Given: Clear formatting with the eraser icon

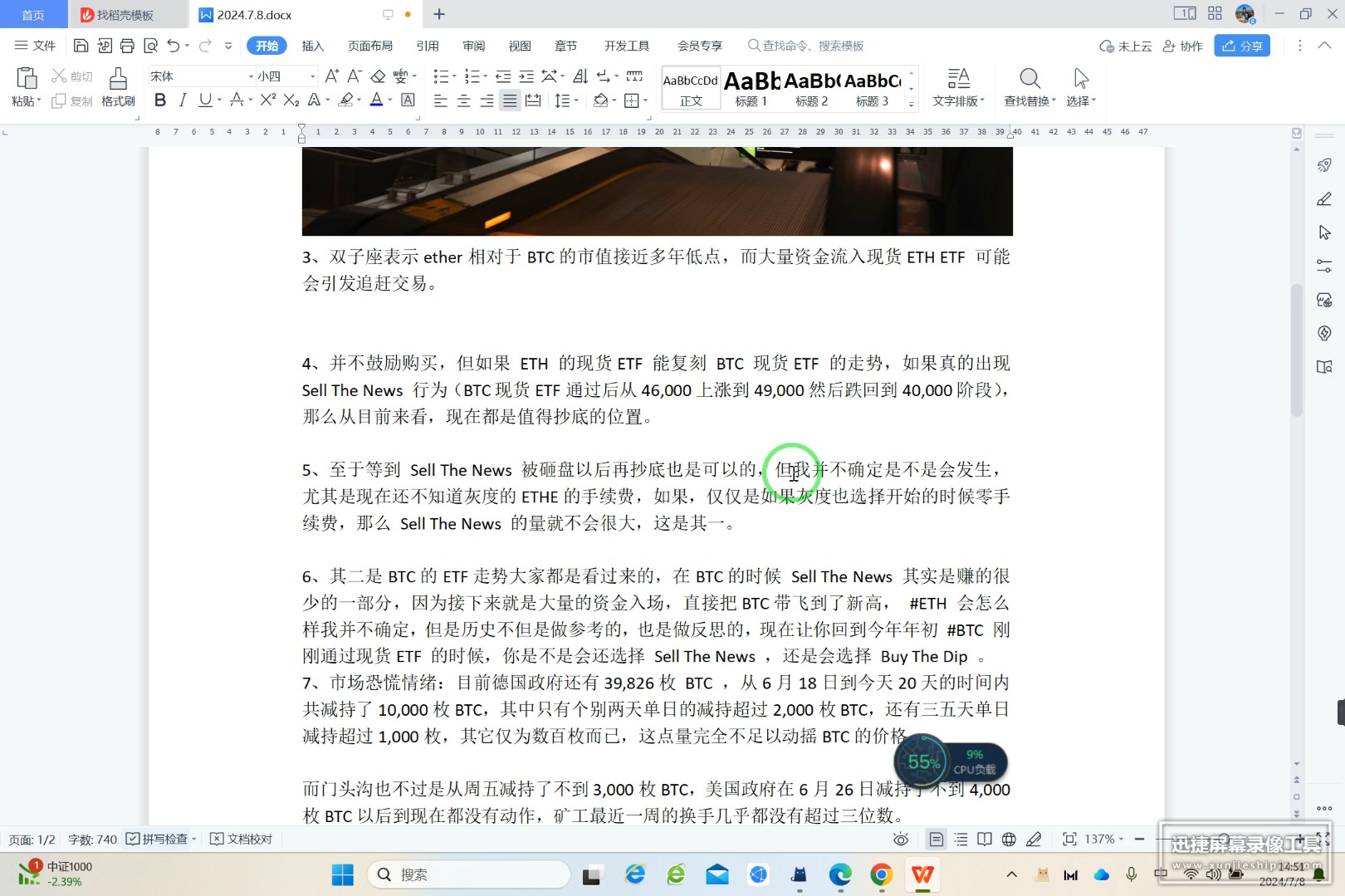Looking at the screenshot, I should click(378, 76).
